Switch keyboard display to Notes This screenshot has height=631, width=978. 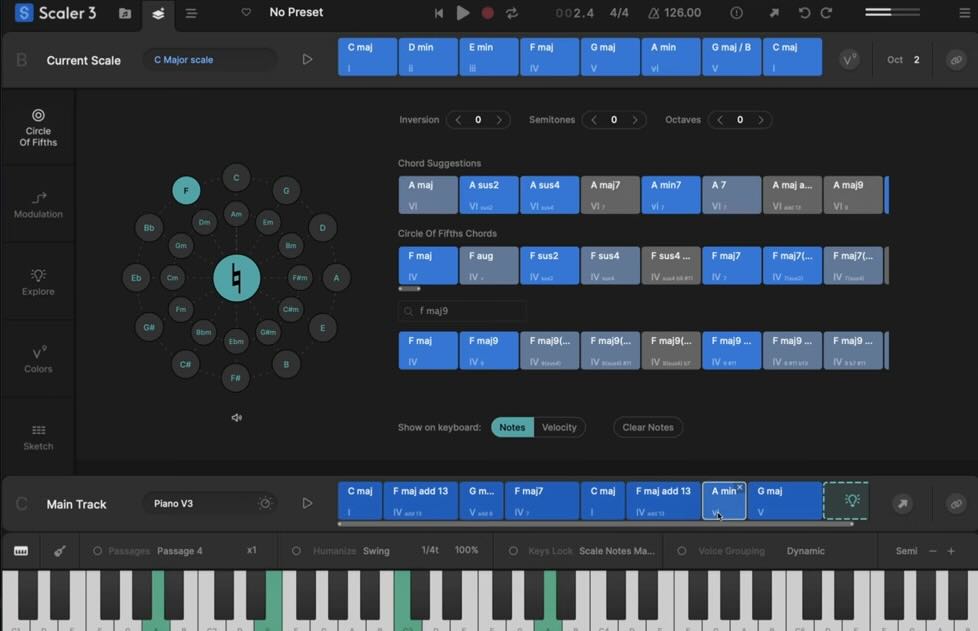(512, 427)
